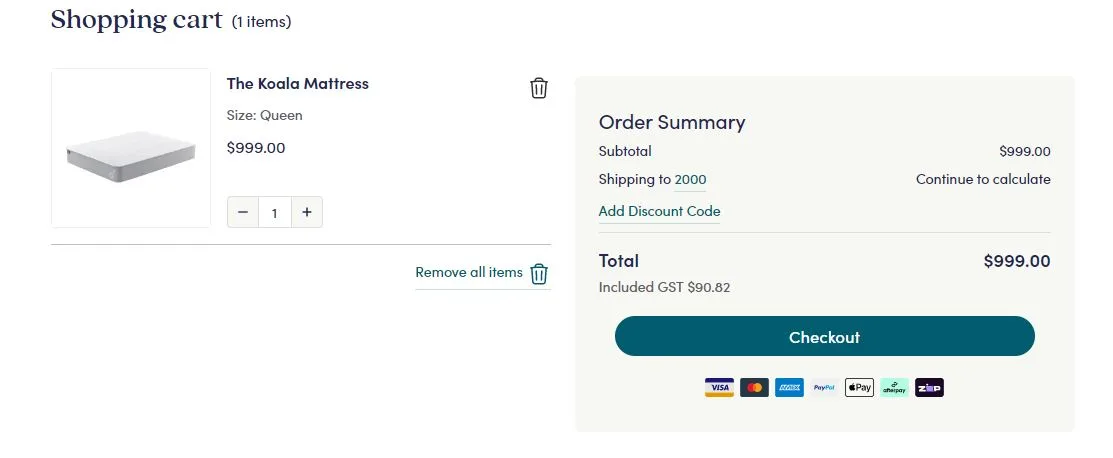Click the Mastercard payment icon
This screenshot has width=1113, height=458.
point(754,388)
